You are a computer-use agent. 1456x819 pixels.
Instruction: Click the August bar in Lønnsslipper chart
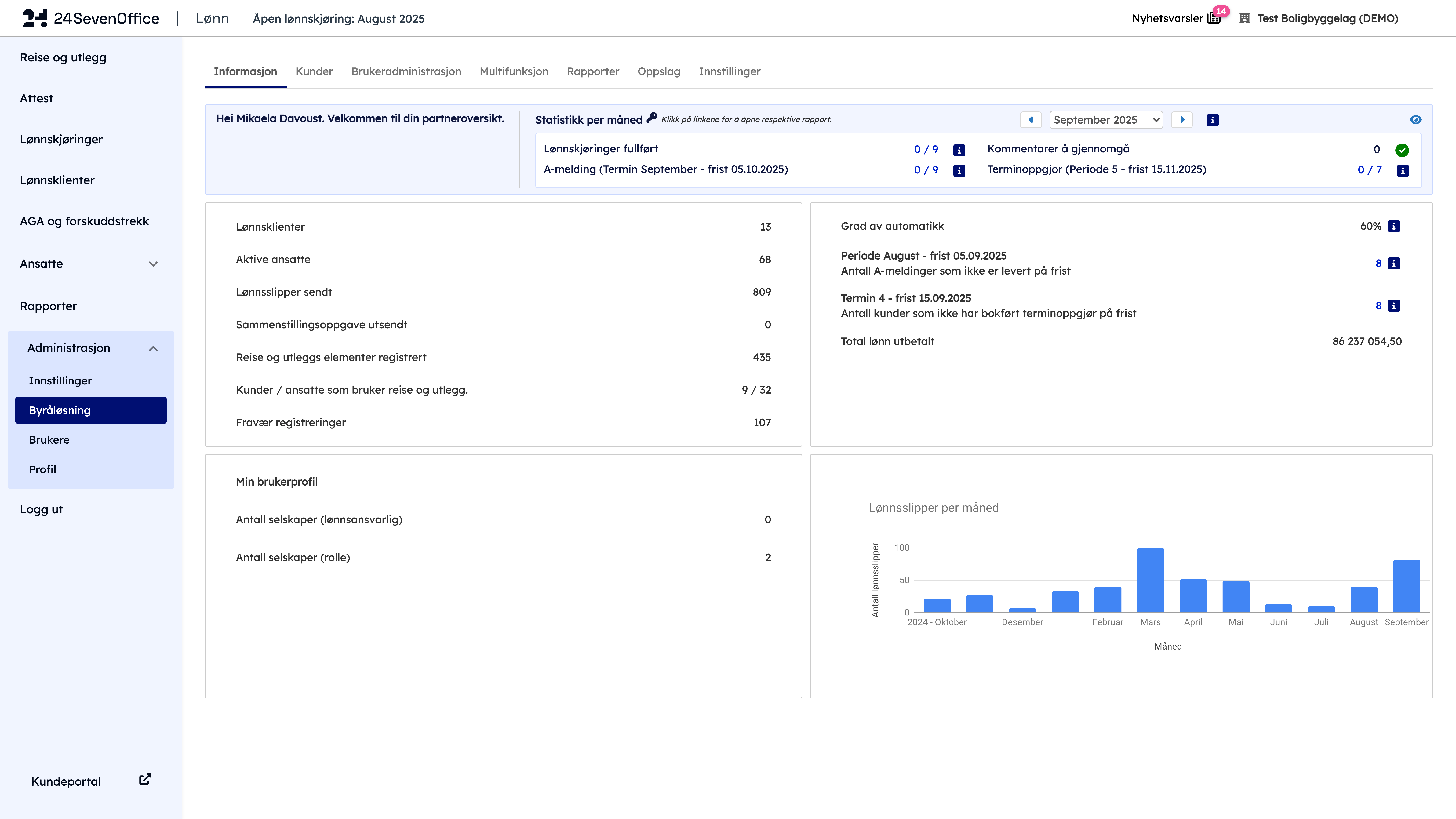pyautogui.click(x=1364, y=600)
